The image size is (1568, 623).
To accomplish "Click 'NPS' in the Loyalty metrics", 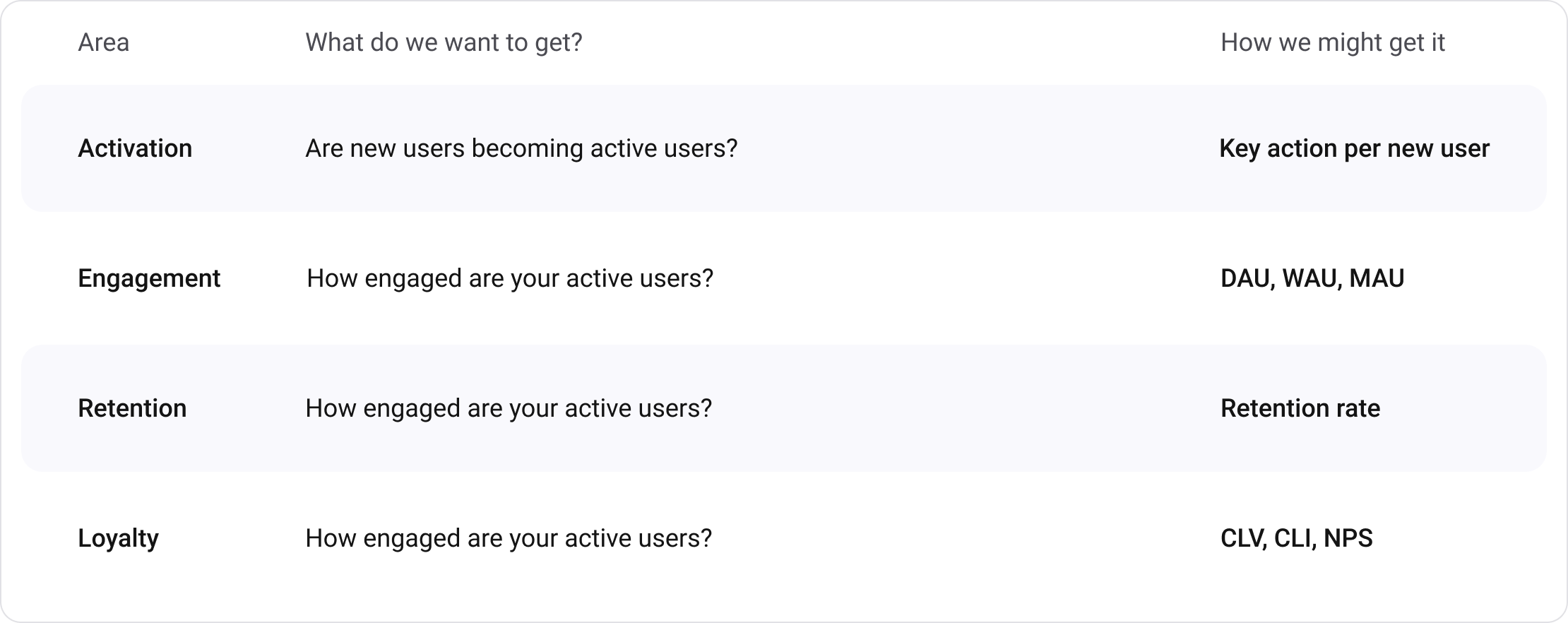I will point(1348,538).
